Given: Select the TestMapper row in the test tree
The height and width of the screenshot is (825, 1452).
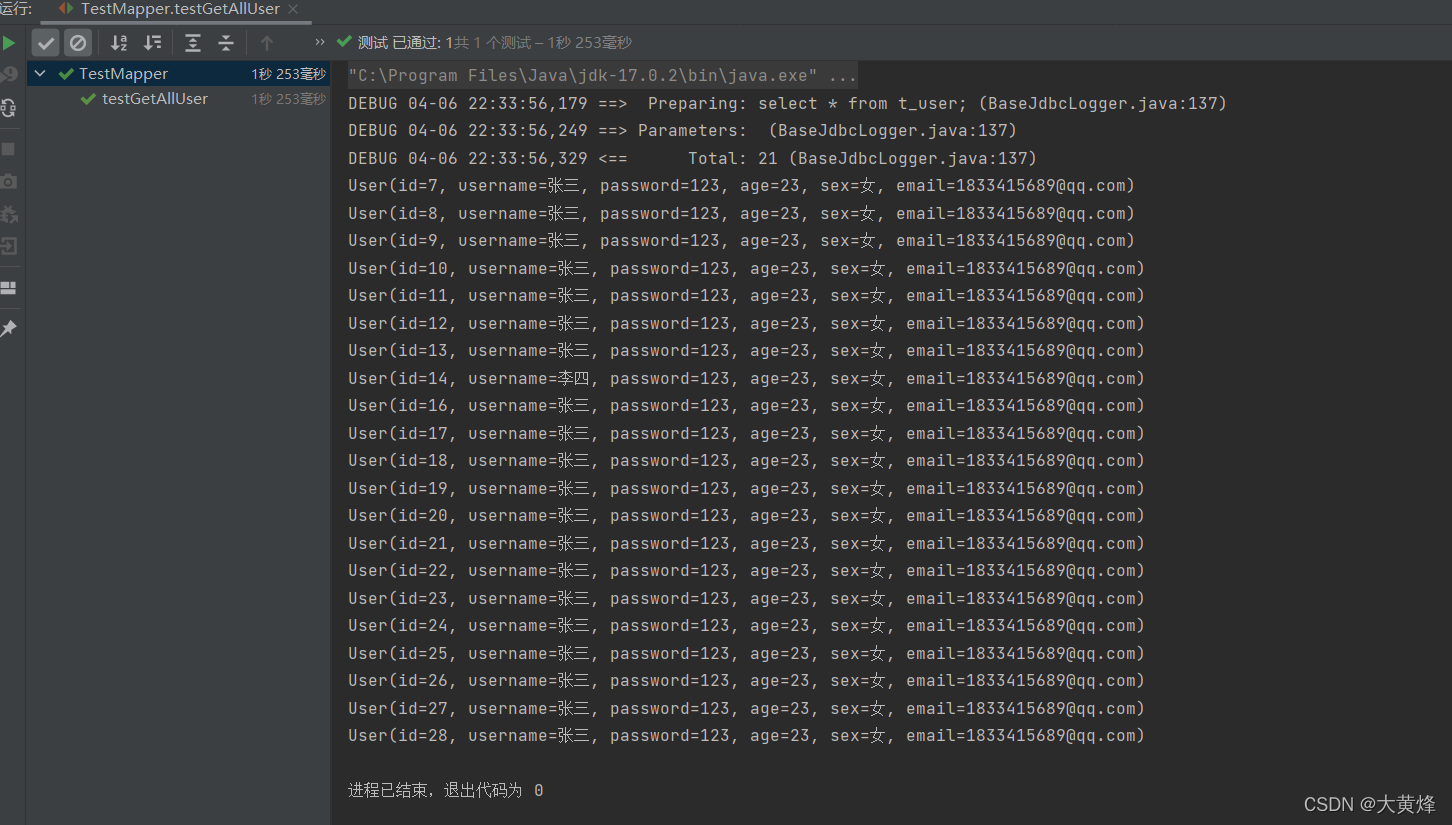Looking at the screenshot, I should [x=179, y=73].
